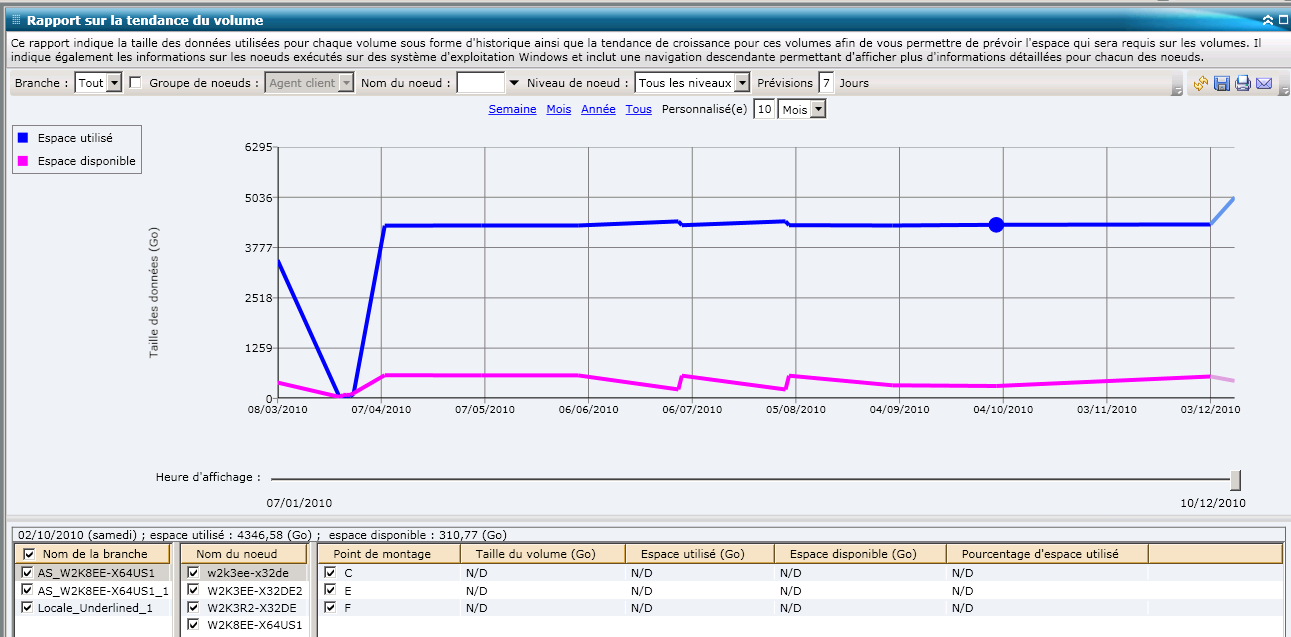Uncheck the Locale_Underlined_1 branch checkbox

[x=28, y=607]
